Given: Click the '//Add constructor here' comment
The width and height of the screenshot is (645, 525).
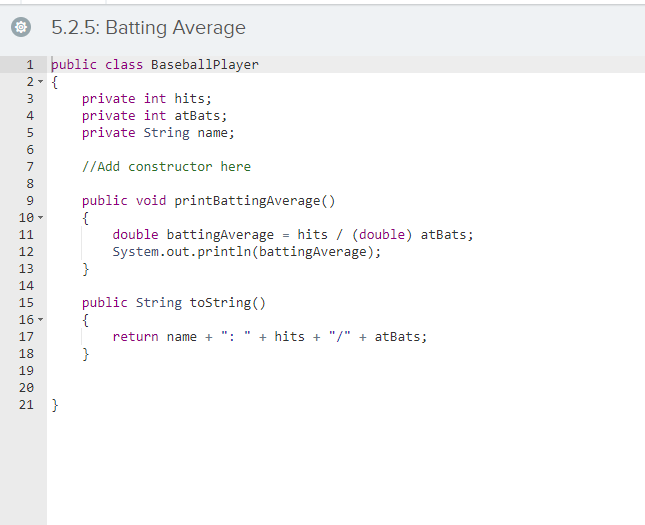Looking at the screenshot, I should pos(166,167).
